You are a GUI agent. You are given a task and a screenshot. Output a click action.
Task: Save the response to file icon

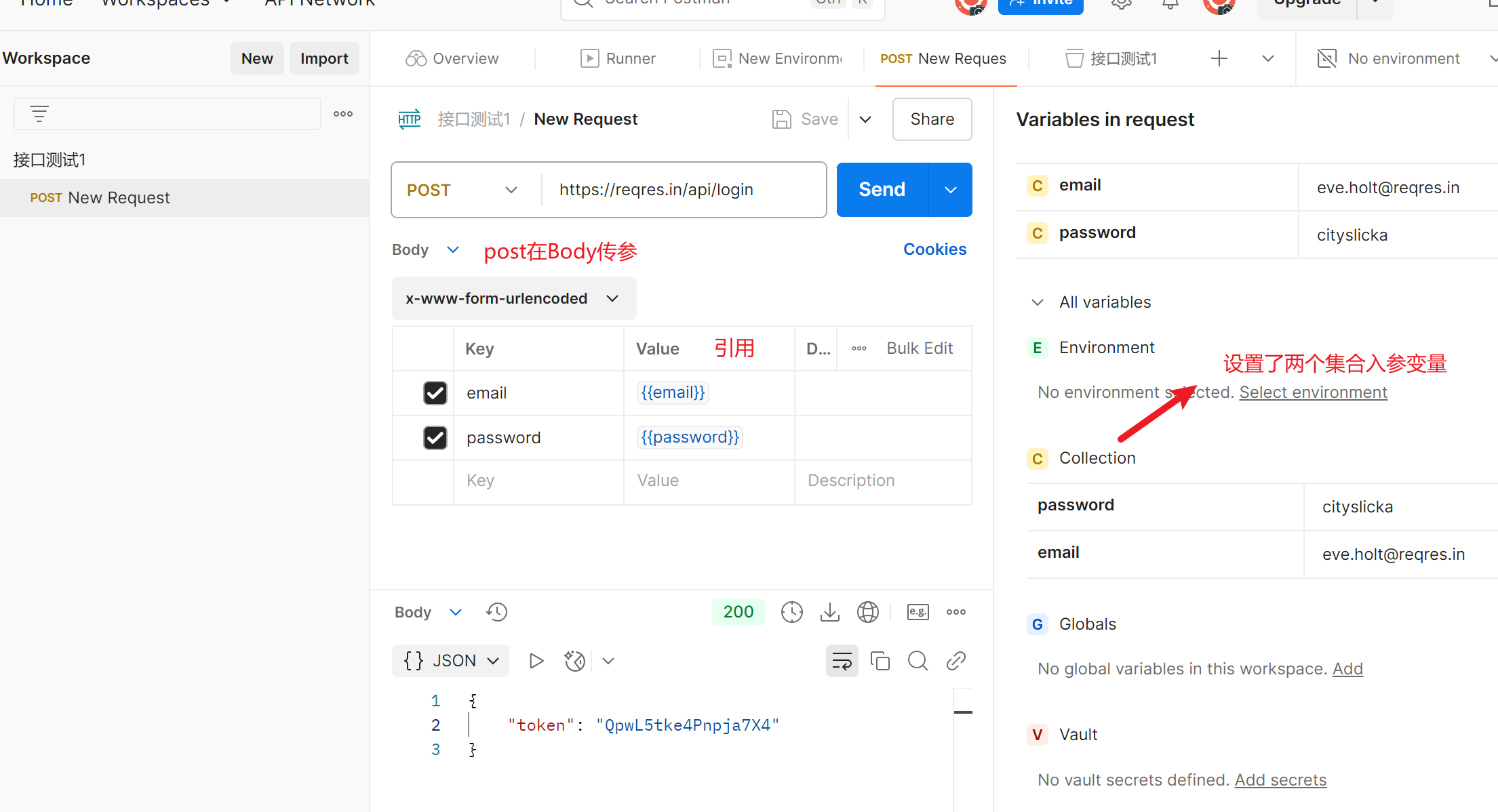tap(829, 612)
